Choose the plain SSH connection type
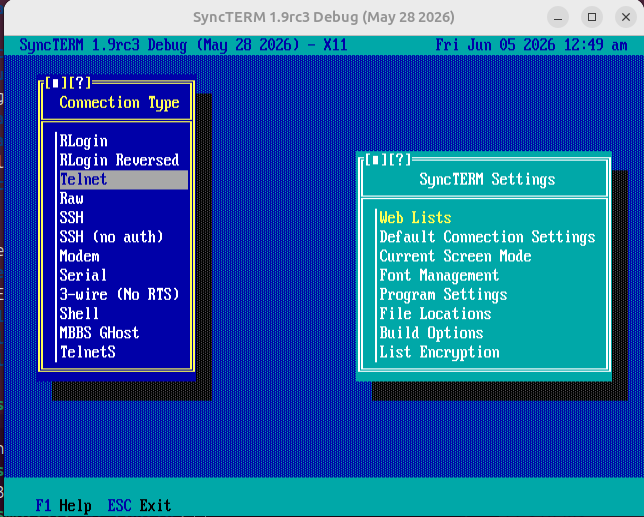 tap(124, 218)
